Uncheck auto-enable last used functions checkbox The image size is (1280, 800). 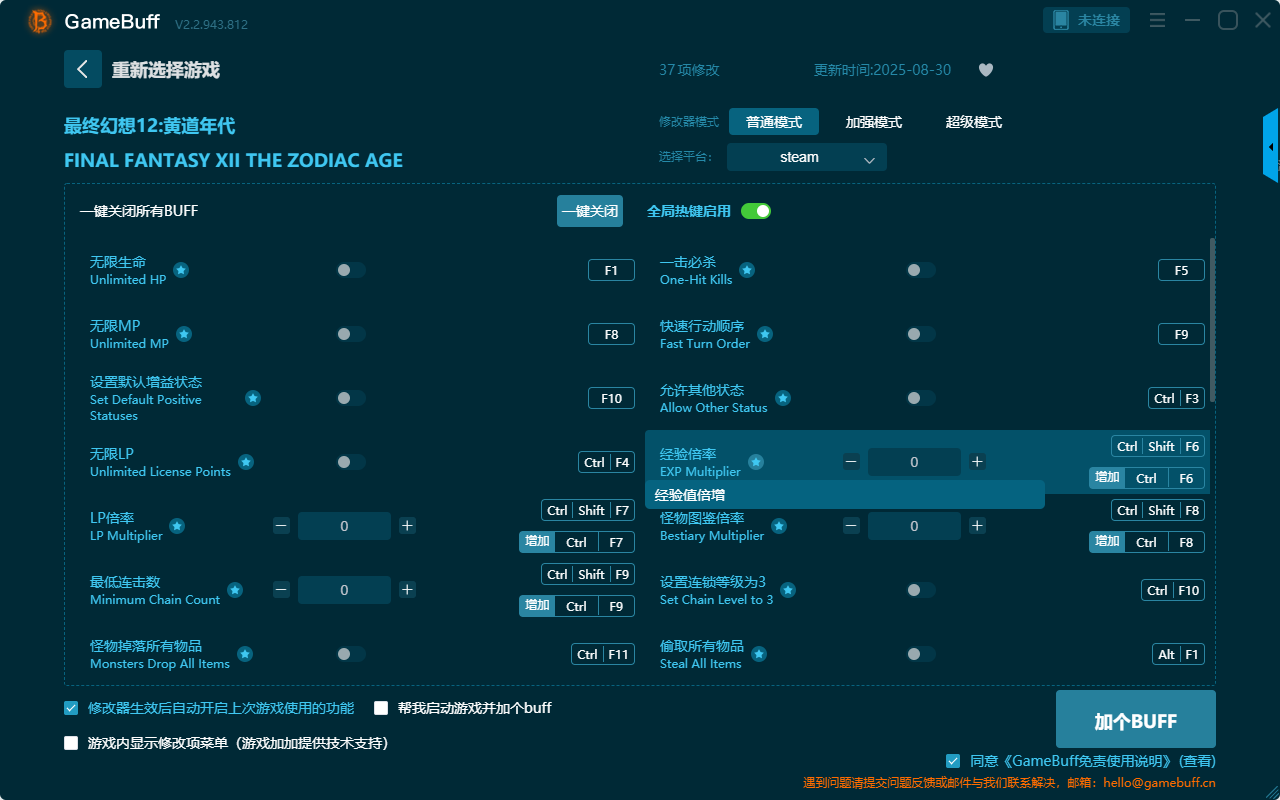coord(71,708)
